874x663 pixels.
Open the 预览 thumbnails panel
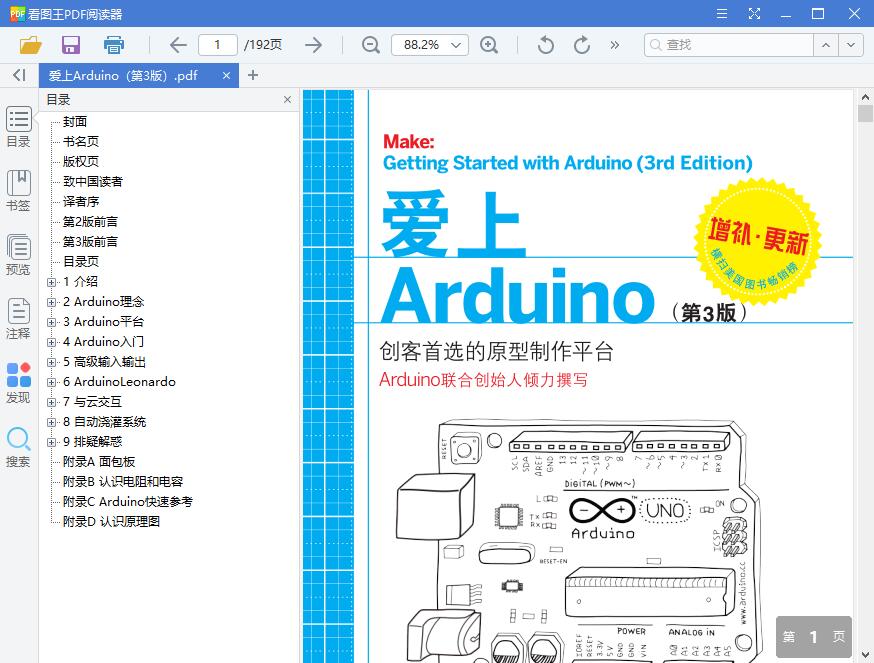18,255
